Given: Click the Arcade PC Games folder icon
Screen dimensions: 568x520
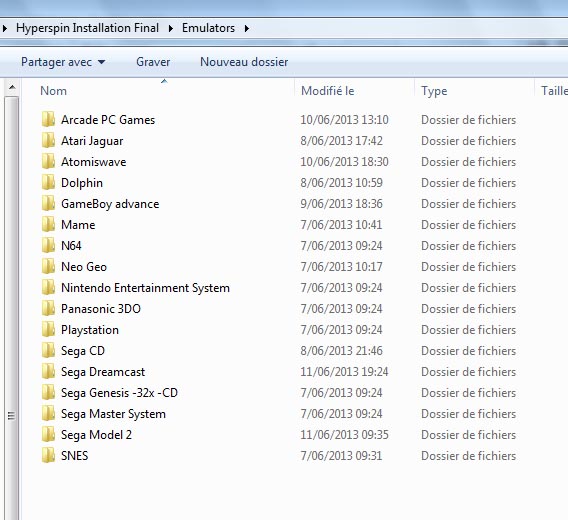Looking at the screenshot, I should pyautogui.click(x=48, y=120).
